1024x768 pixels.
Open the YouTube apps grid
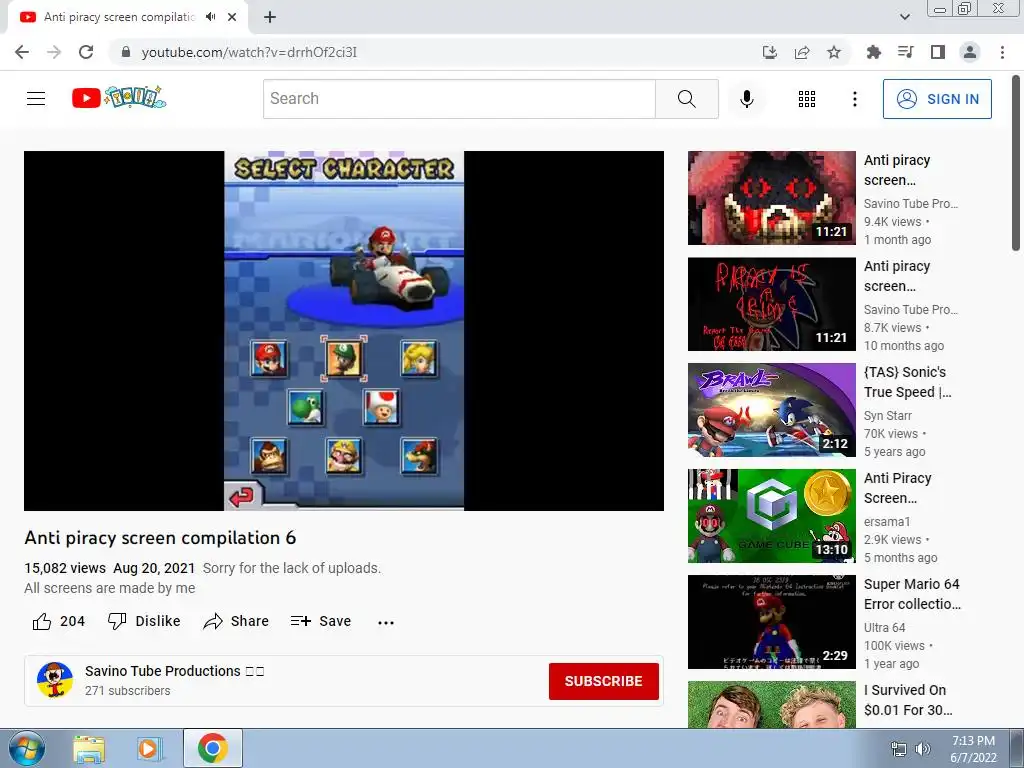point(807,99)
